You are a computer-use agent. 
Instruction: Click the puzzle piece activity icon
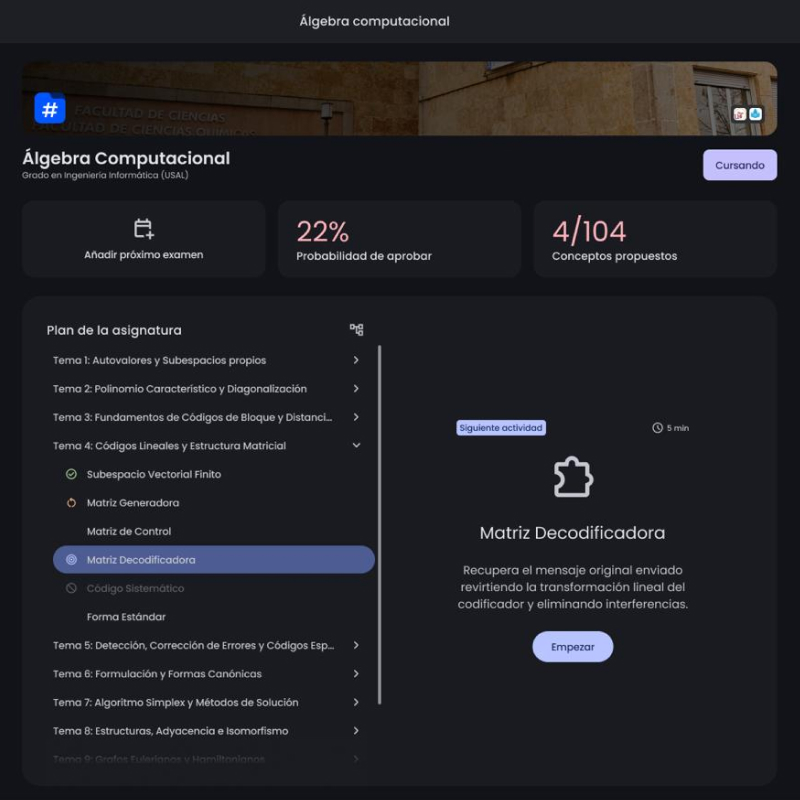click(573, 477)
